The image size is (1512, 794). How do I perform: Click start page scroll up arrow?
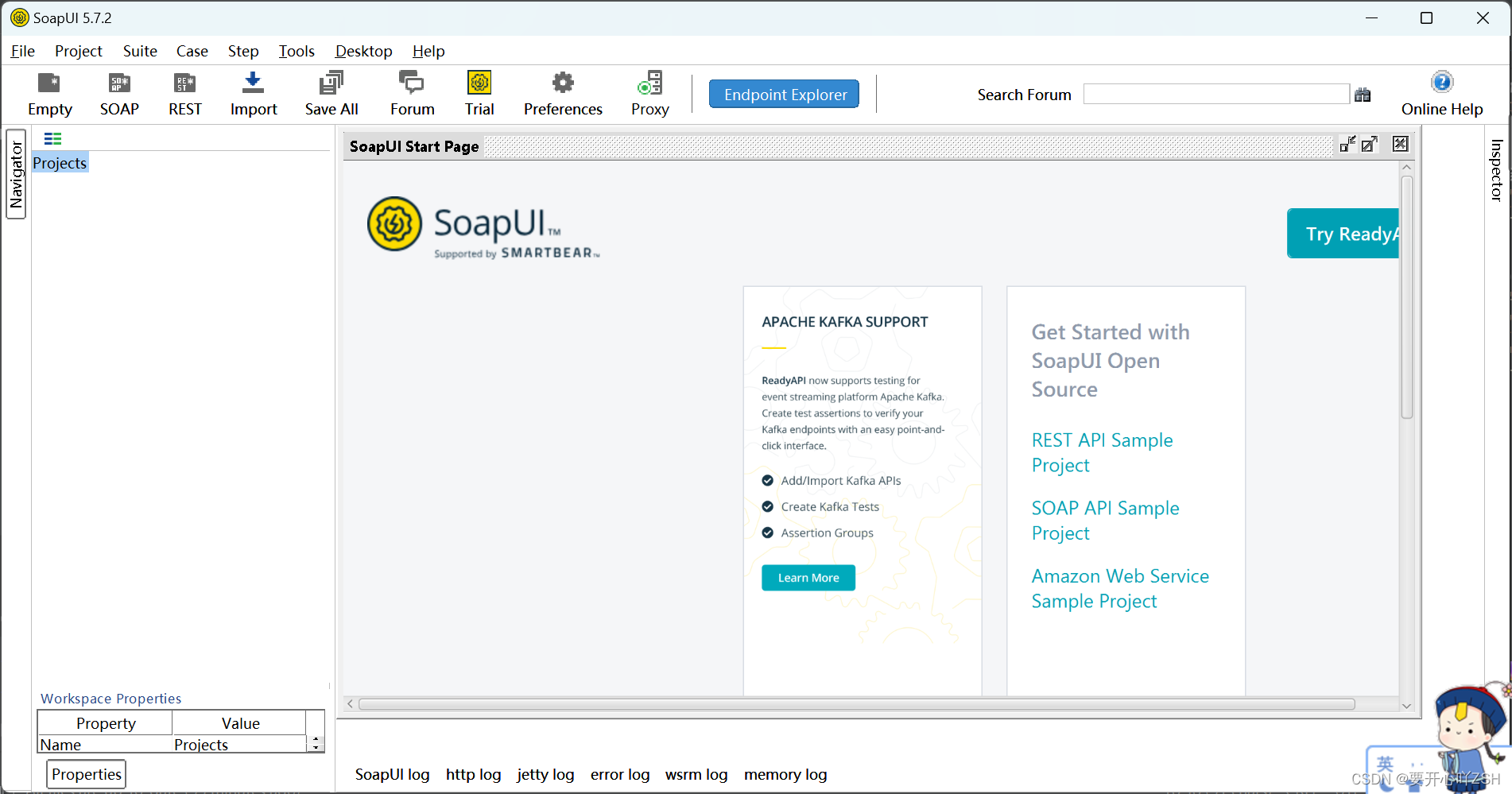pos(1406,167)
